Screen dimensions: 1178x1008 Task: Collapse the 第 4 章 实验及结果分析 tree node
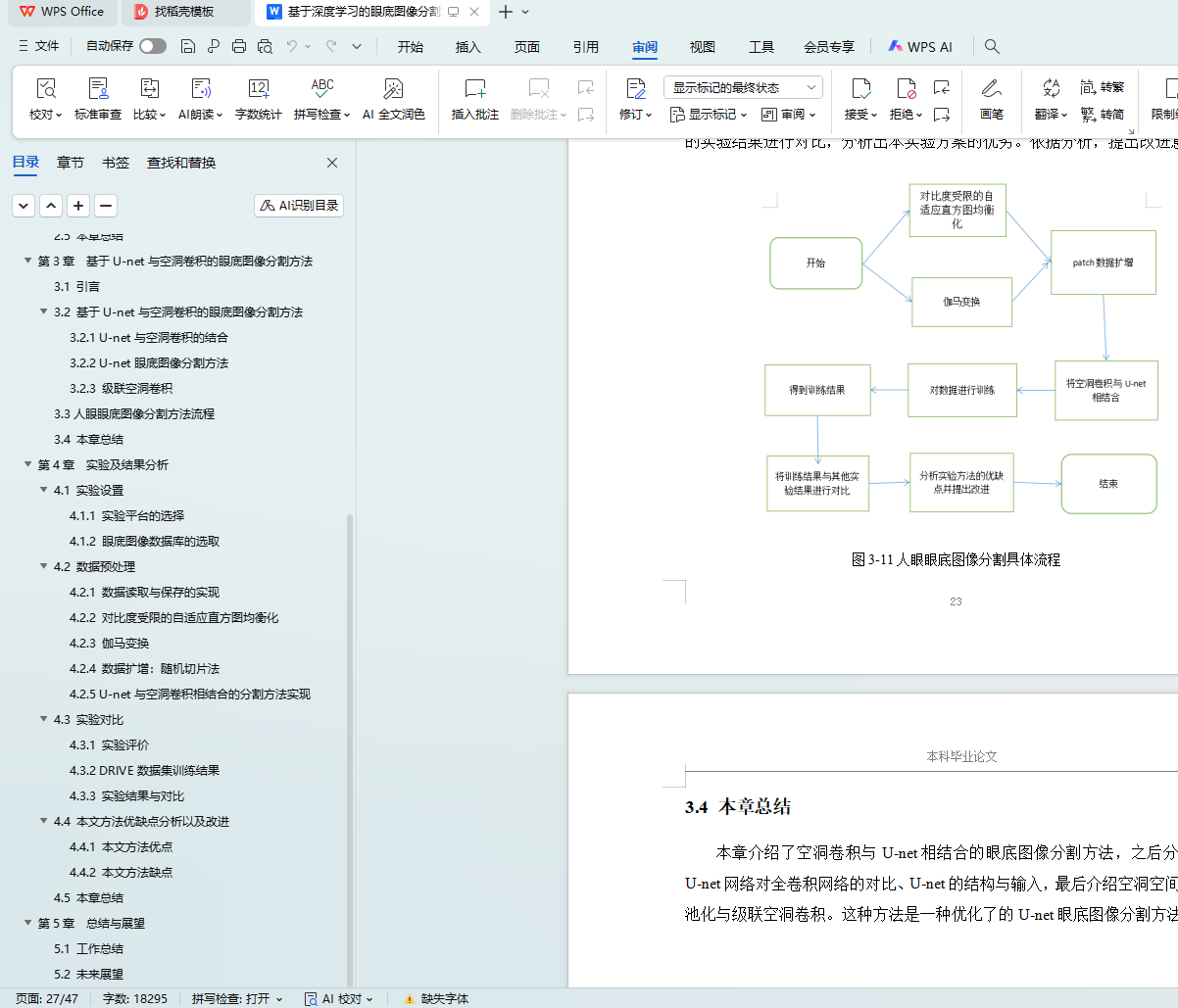(28, 465)
